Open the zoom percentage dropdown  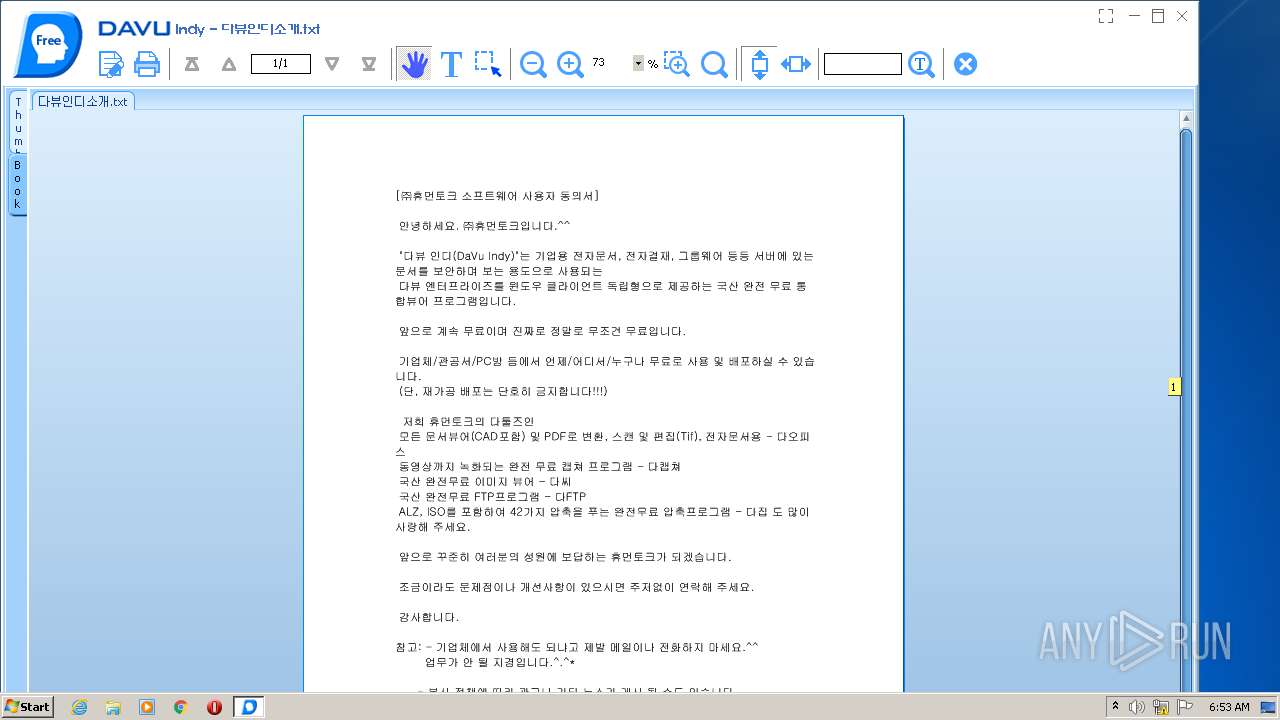(638, 64)
